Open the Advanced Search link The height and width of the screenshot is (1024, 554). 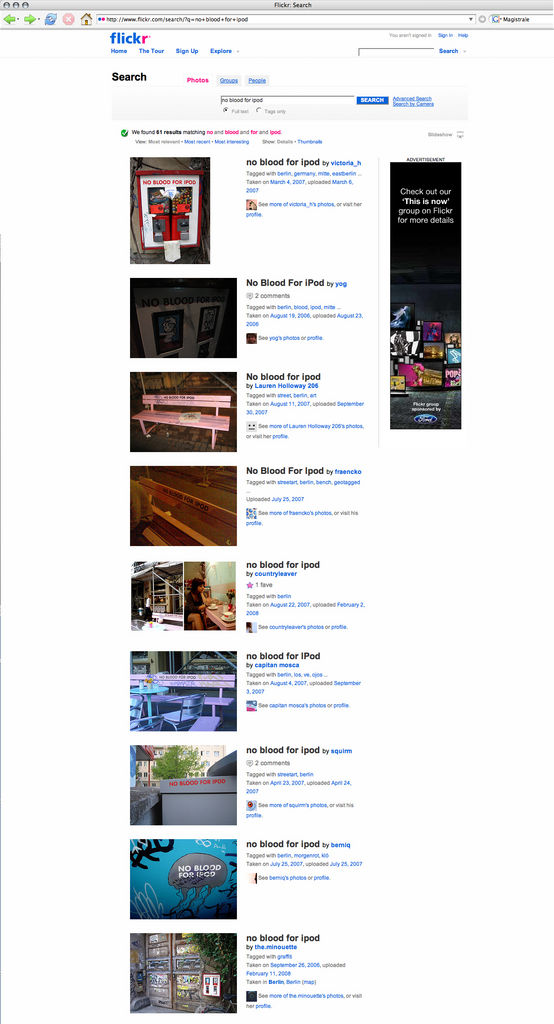pos(412,99)
